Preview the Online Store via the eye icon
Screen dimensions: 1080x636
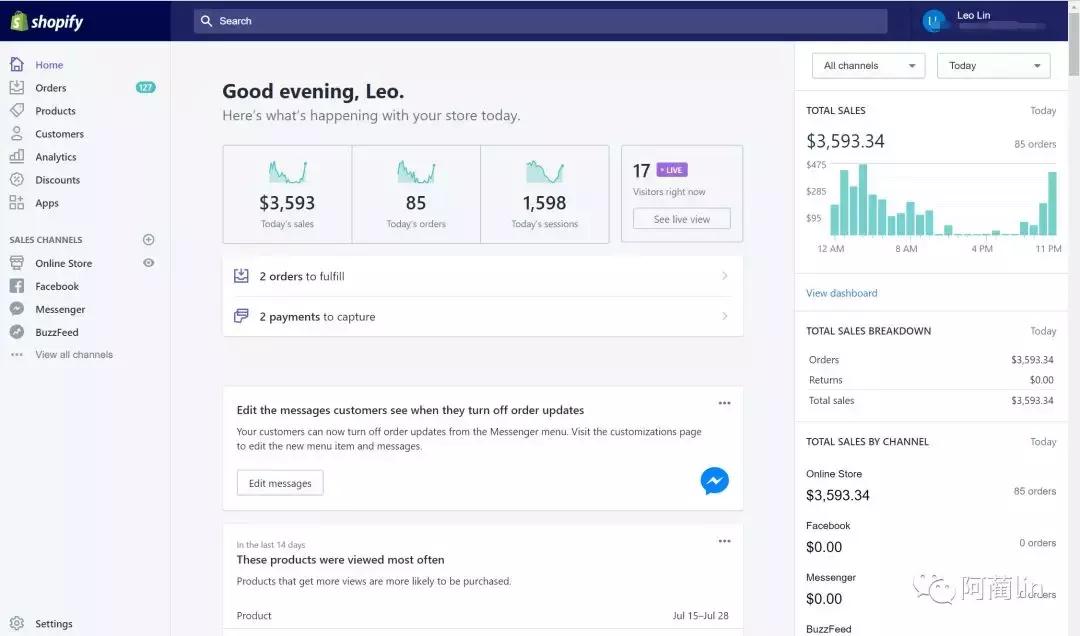pos(148,263)
